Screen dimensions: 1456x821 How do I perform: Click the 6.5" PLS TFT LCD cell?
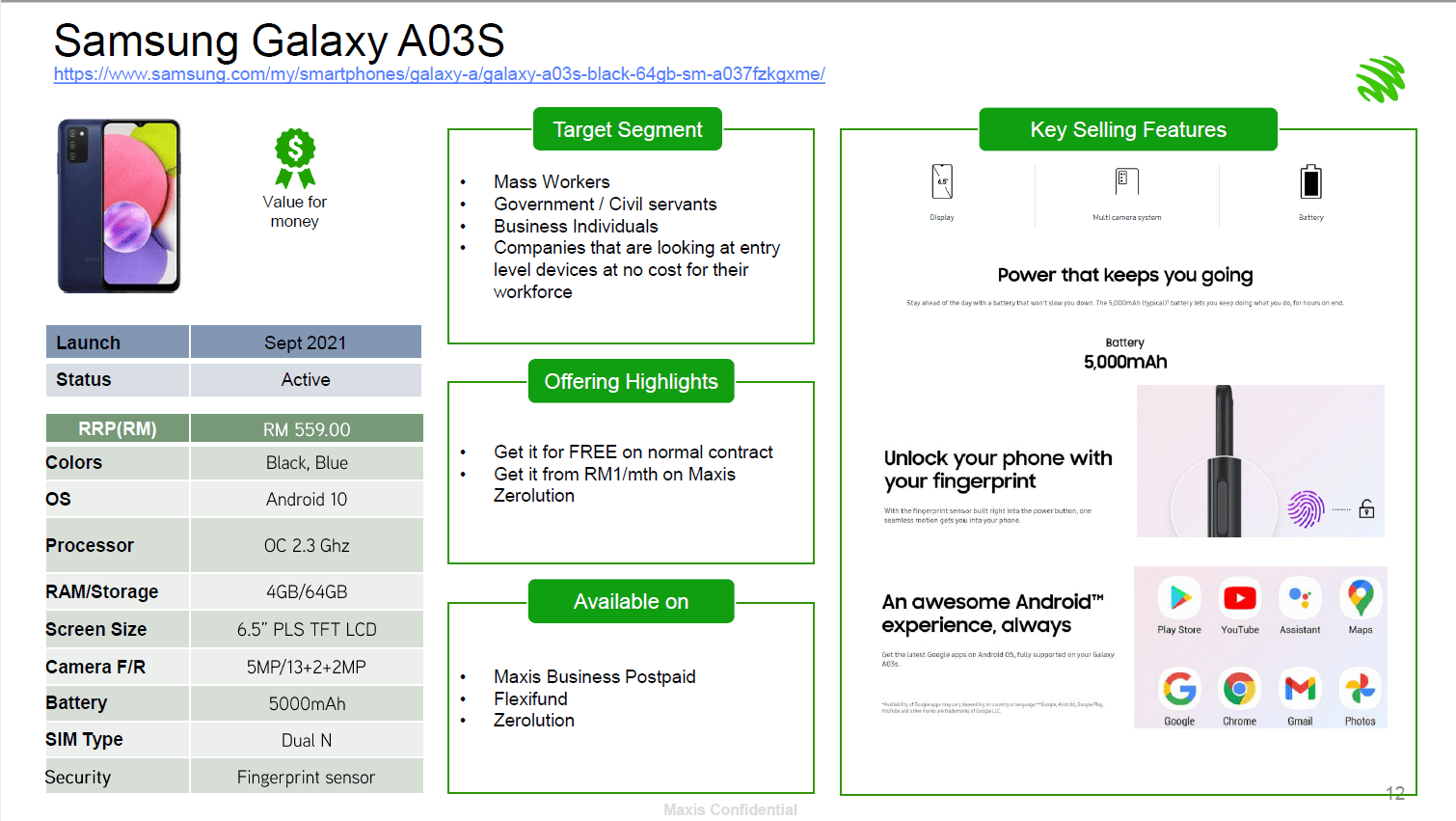[x=307, y=629]
